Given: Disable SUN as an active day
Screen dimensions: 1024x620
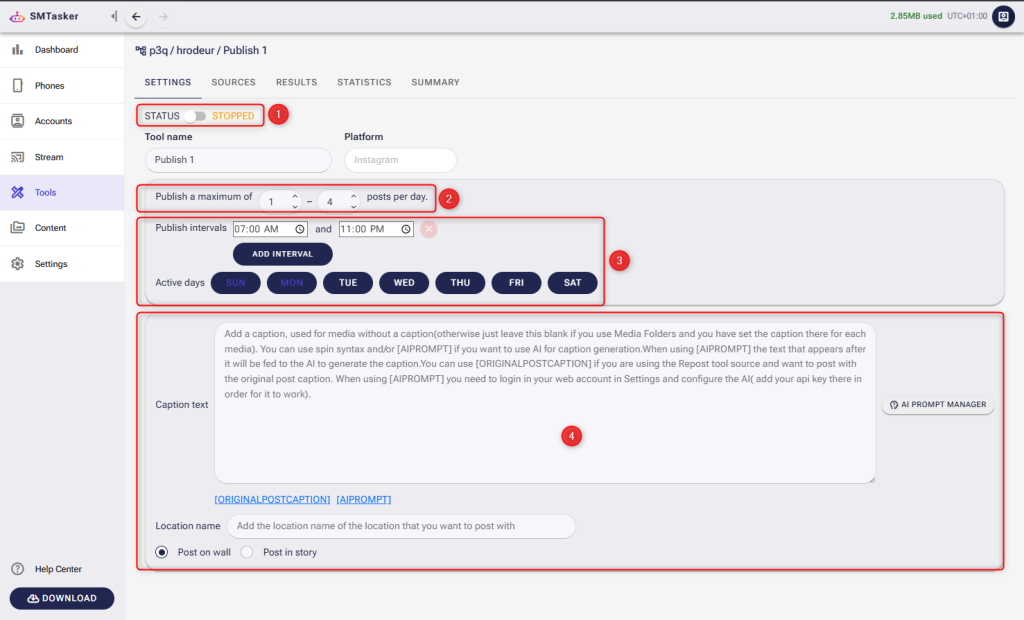Looking at the screenshot, I should (x=235, y=282).
